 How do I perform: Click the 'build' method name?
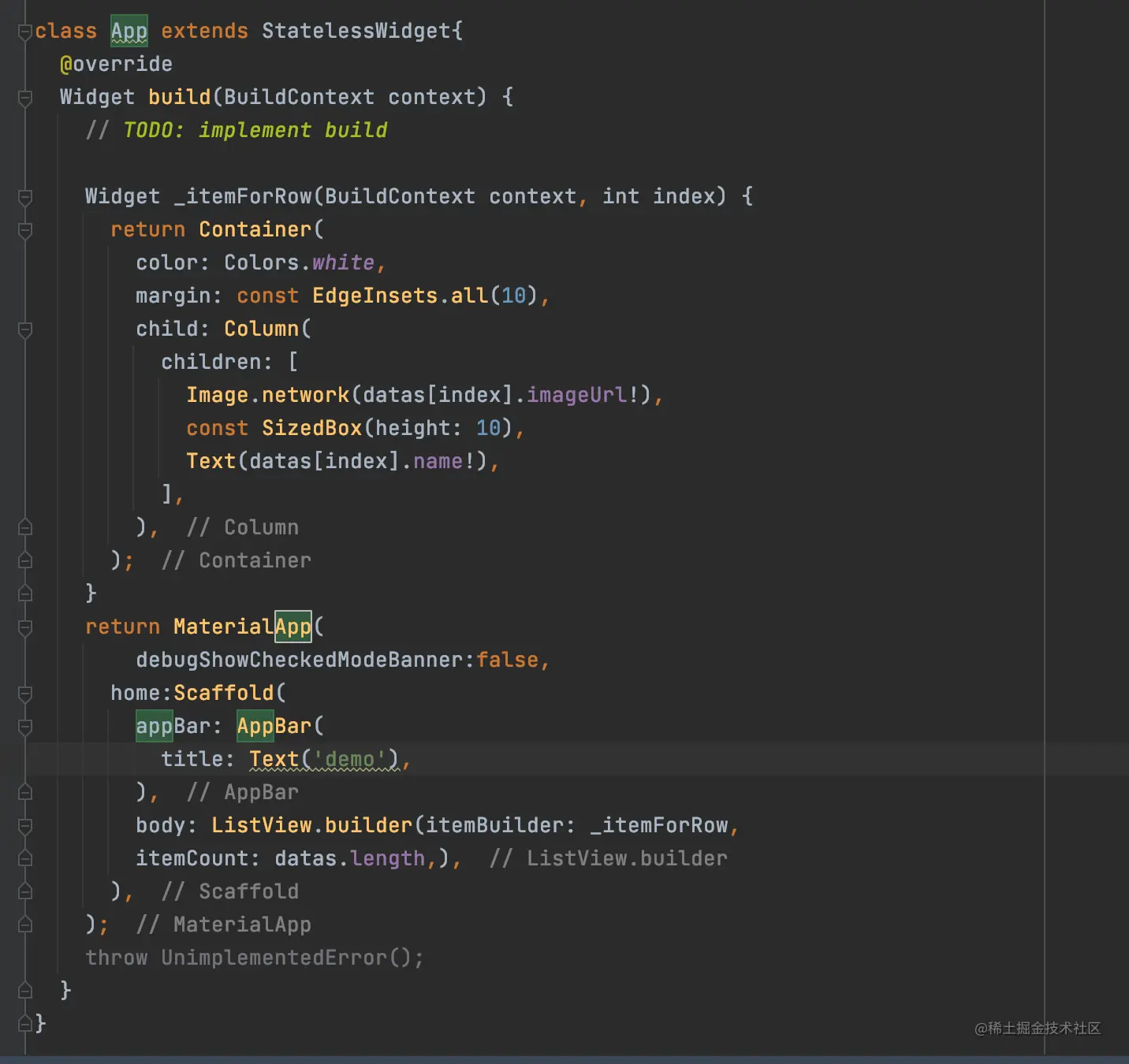click(180, 98)
